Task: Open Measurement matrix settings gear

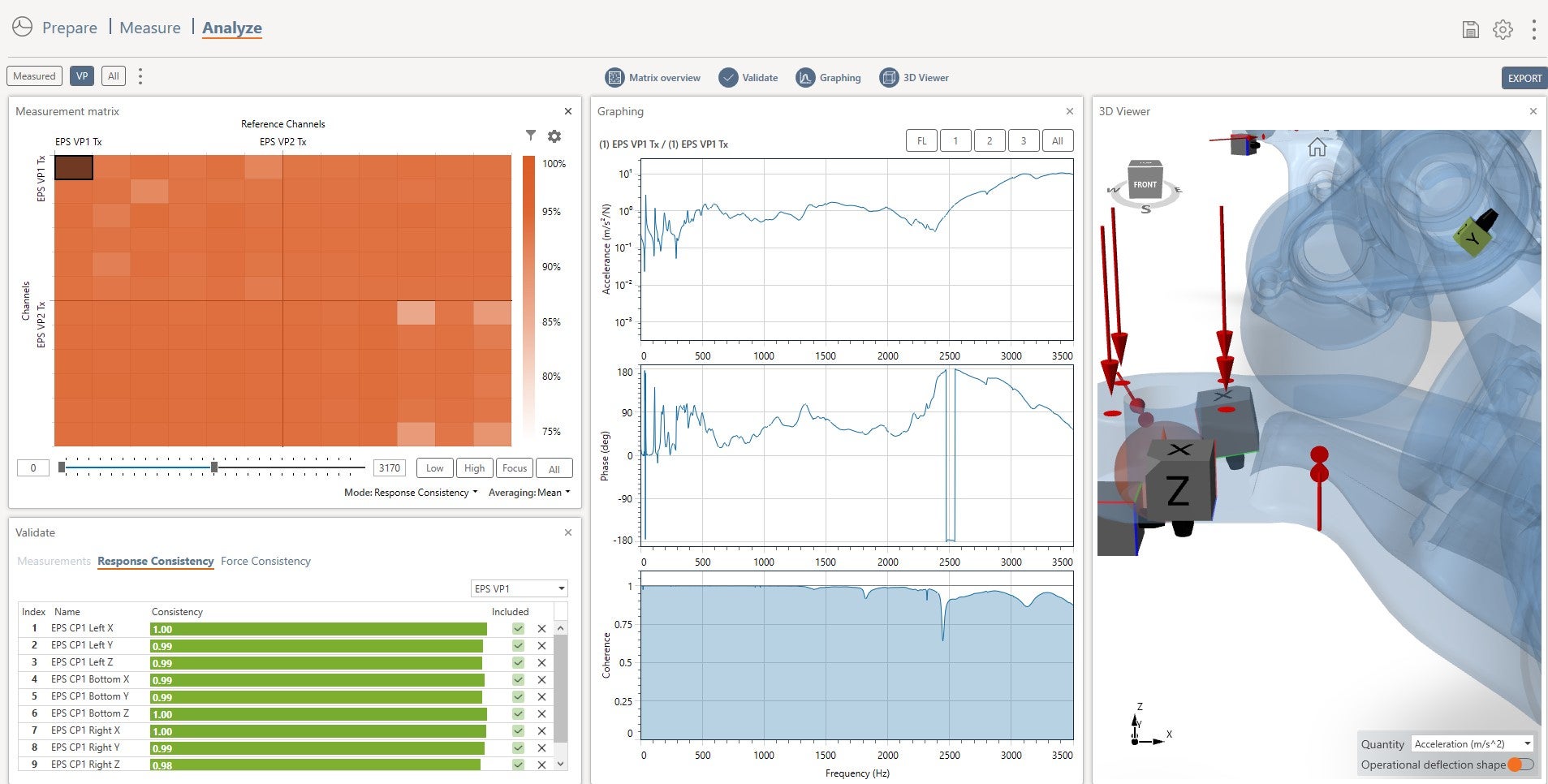Action: (554, 136)
